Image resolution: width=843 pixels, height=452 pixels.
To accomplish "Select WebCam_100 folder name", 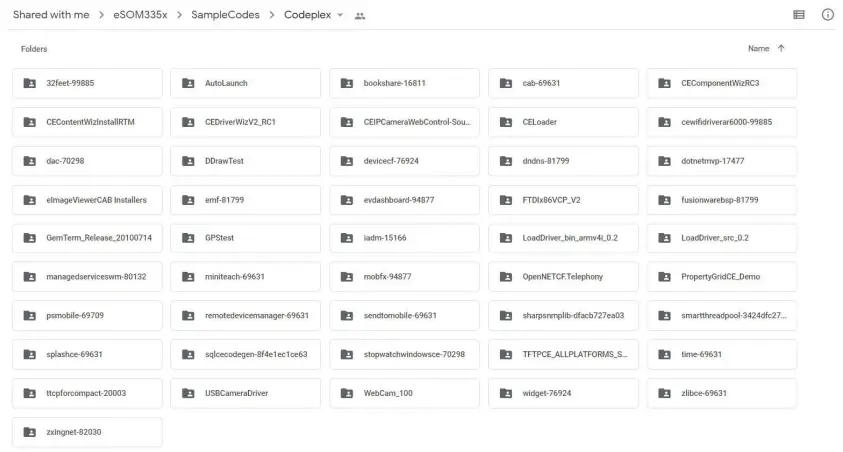I will click(388, 393).
